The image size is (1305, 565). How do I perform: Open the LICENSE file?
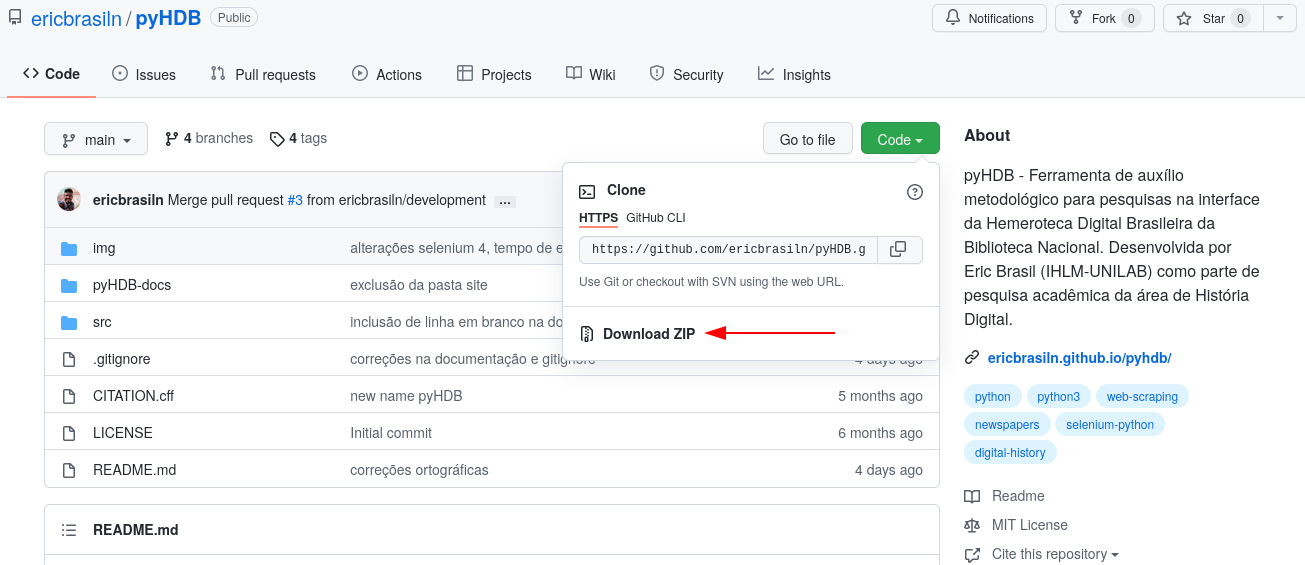(x=123, y=433)
